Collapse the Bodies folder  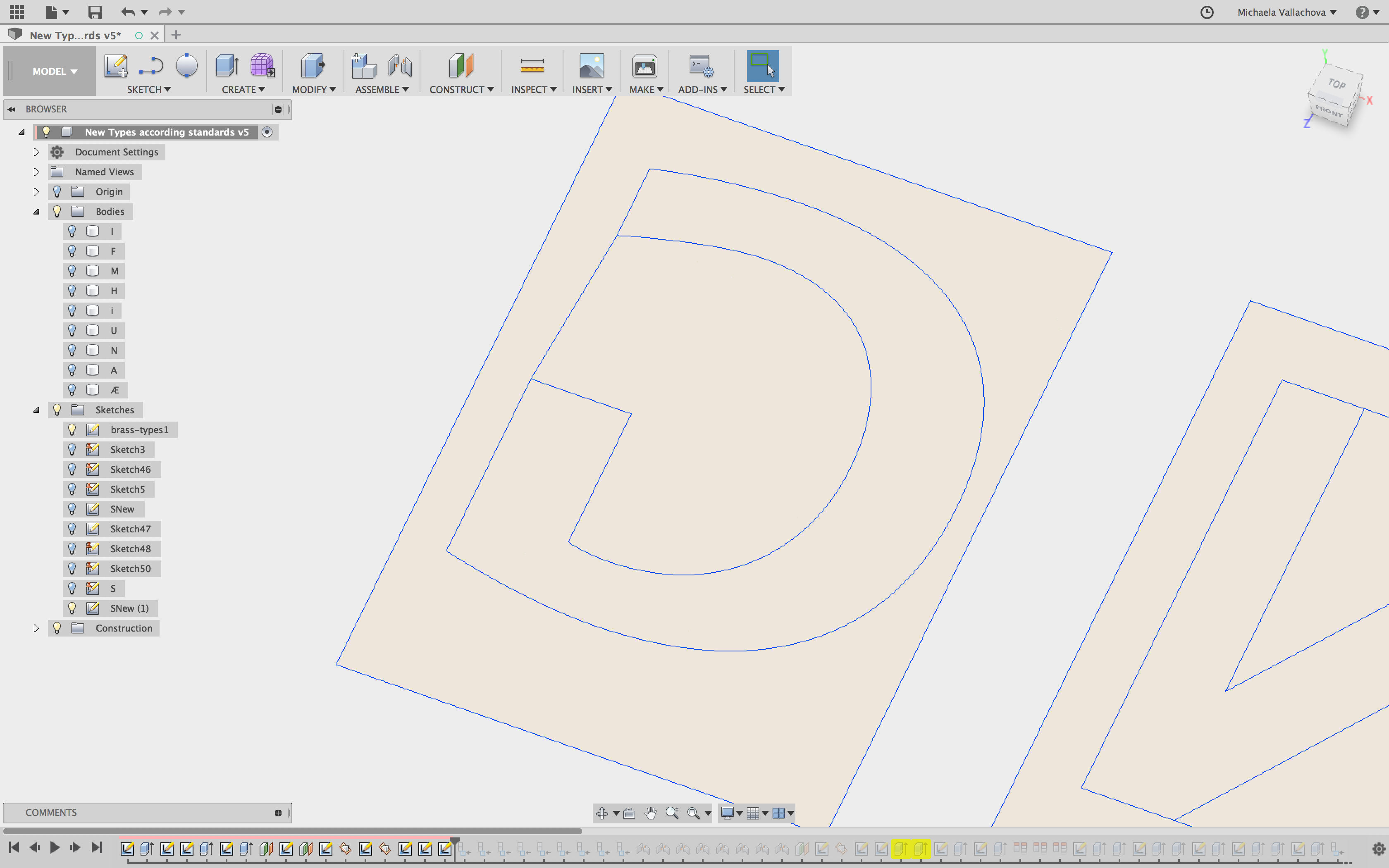pyautogui.click(x=36, y=212)
